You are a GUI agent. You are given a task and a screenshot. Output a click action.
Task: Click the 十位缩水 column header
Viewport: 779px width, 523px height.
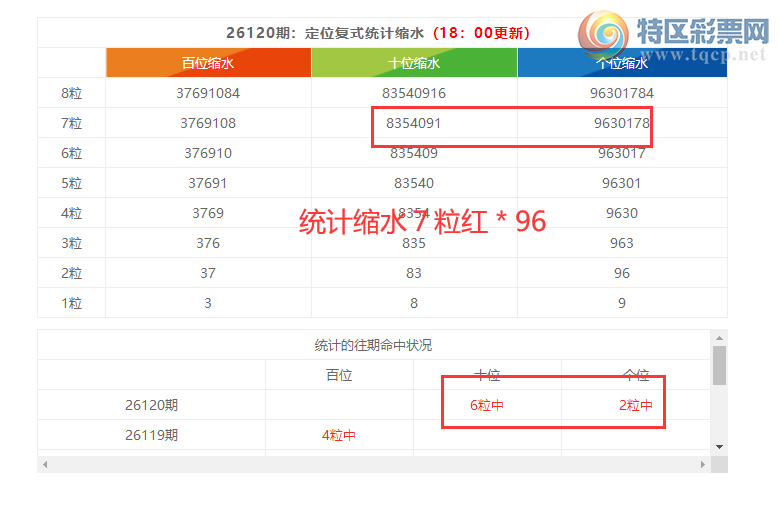[414, 63]
